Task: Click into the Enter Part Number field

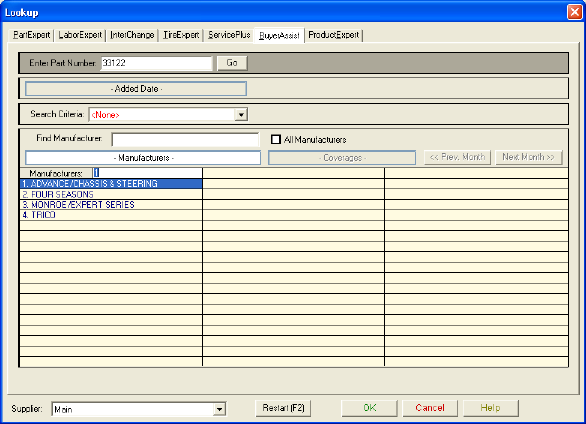Action: pyautogui.click(x=156, y=63)
